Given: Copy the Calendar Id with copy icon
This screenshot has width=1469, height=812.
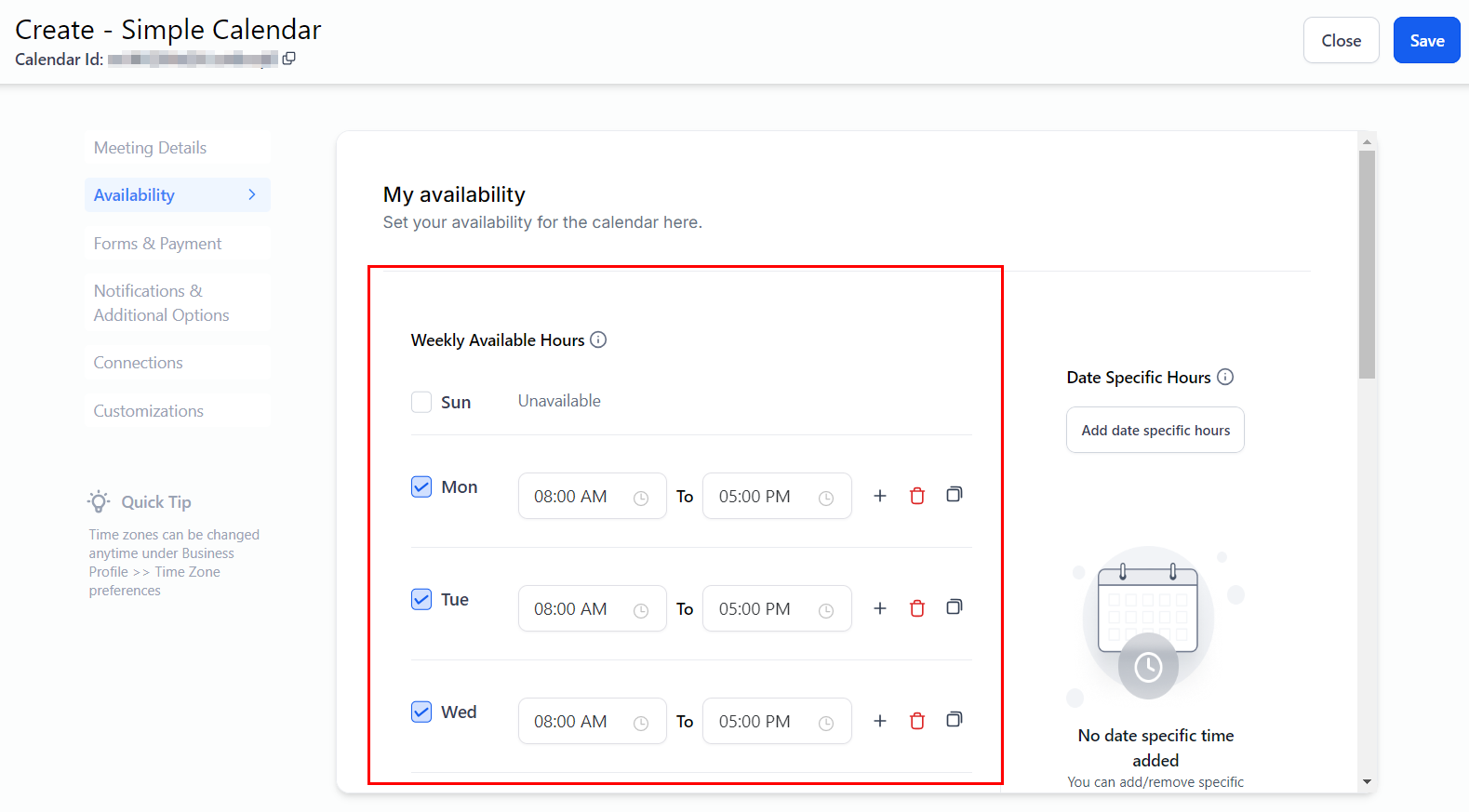Looking at the screenshot, I should tap(289, 59).
